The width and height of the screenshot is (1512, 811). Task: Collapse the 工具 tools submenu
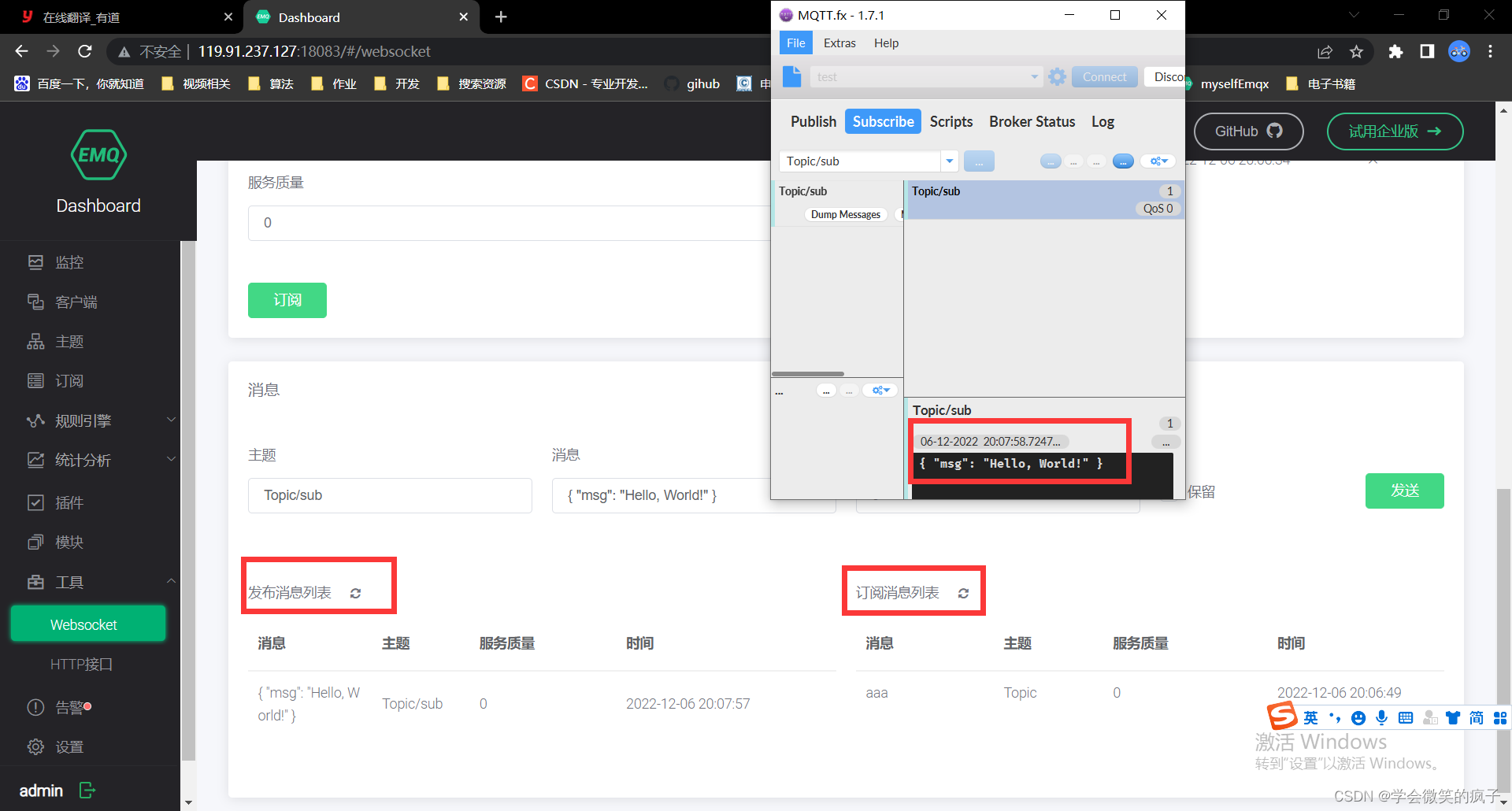171,581
